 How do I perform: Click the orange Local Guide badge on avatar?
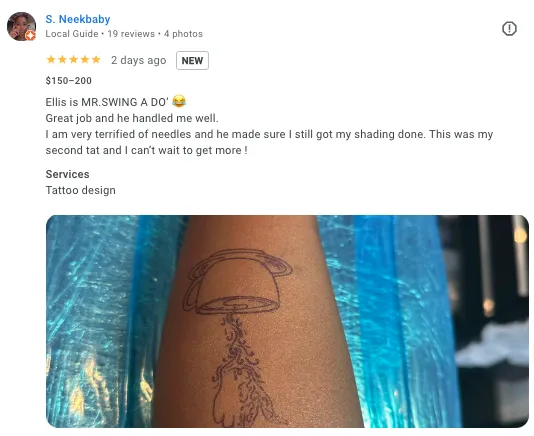click(31, 35)
